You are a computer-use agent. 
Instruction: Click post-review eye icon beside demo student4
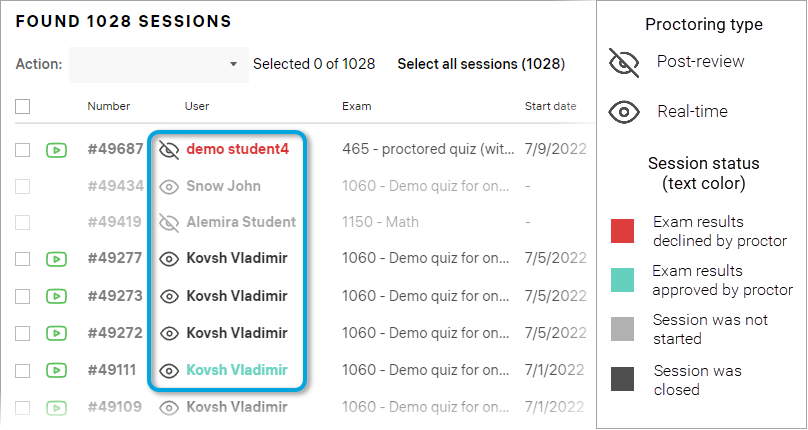[x=170, y=149]
